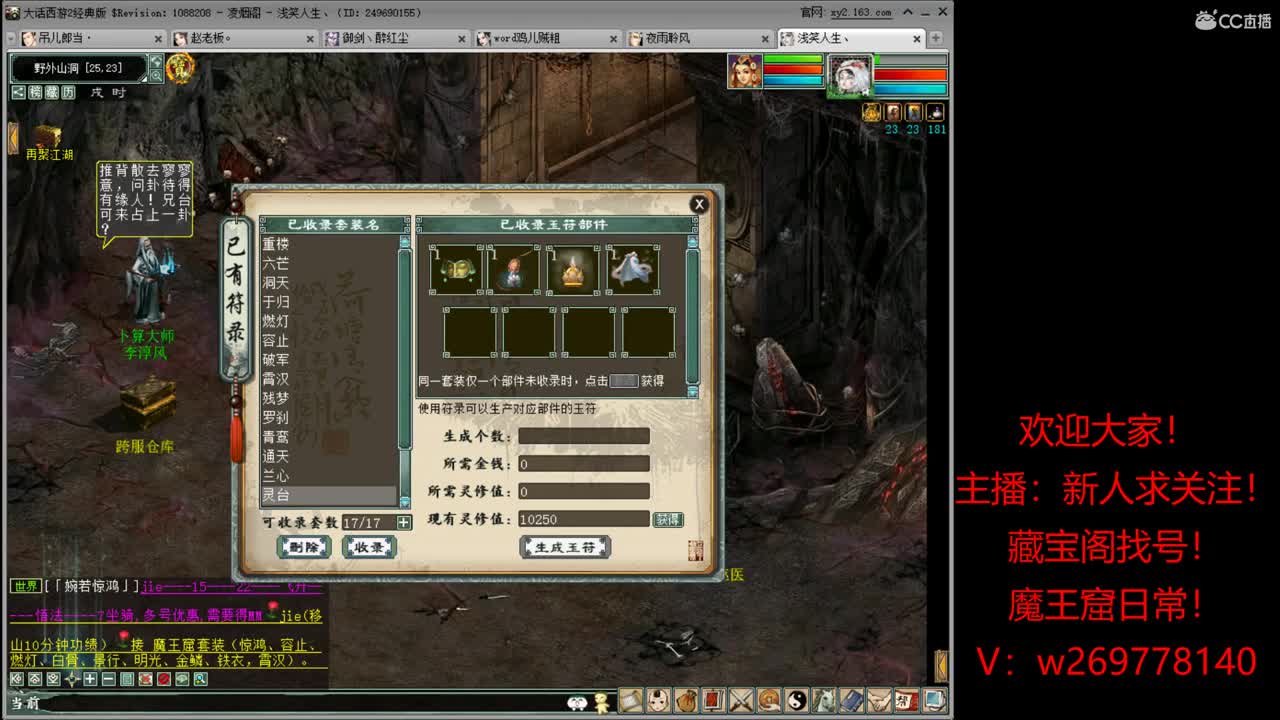1280x720 pixels.
Task: Select 兰心 in the set list
Action: click(329, 475)
